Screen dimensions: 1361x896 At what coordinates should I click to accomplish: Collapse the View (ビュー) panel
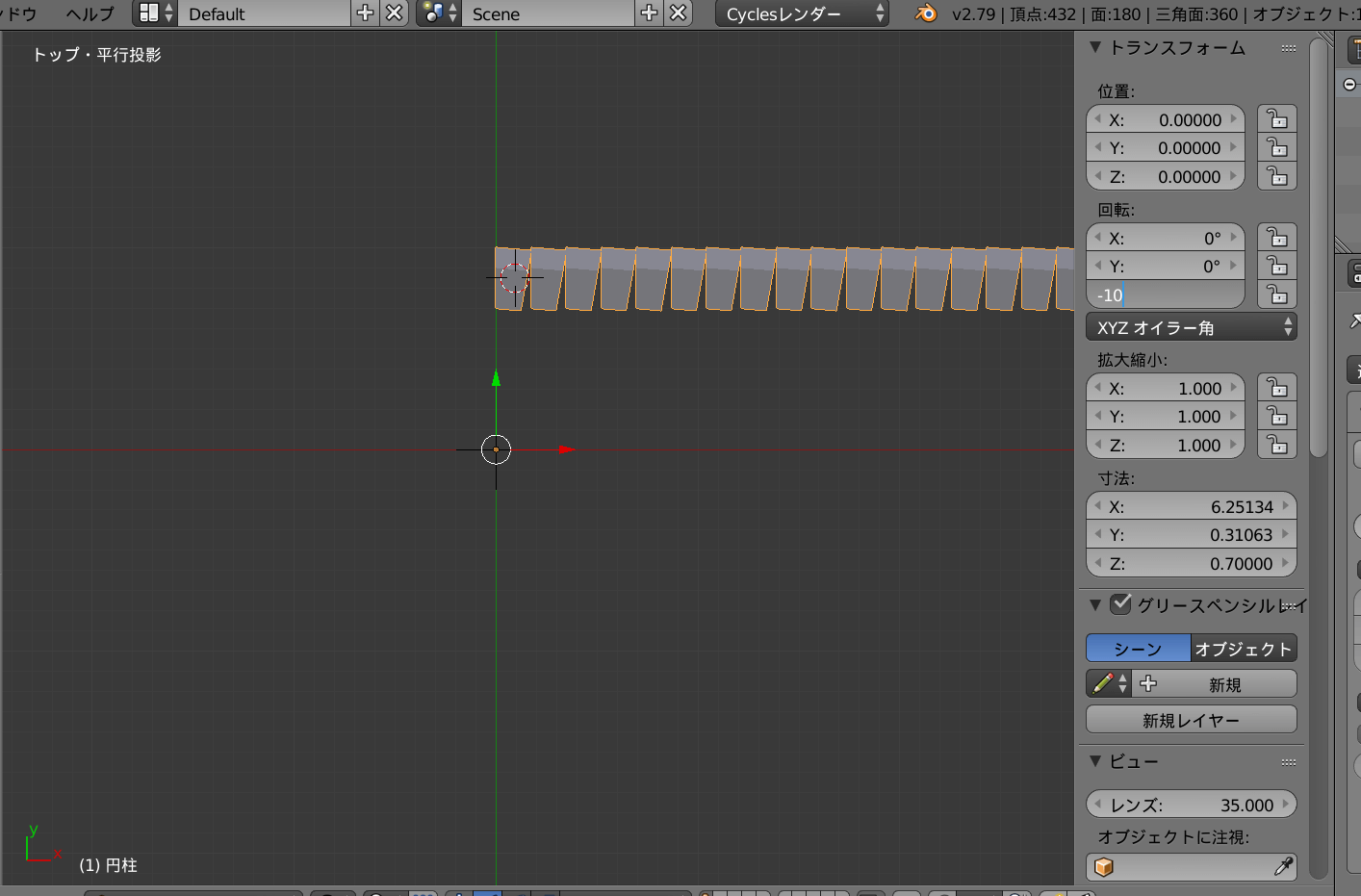click(x=1095, y=761)
